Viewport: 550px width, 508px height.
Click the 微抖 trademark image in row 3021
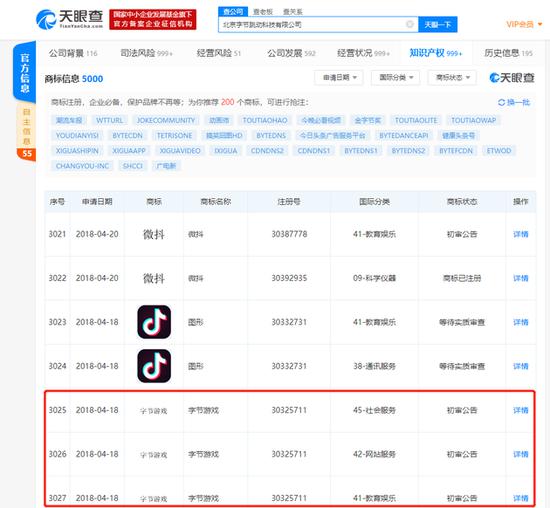[154, 234]
